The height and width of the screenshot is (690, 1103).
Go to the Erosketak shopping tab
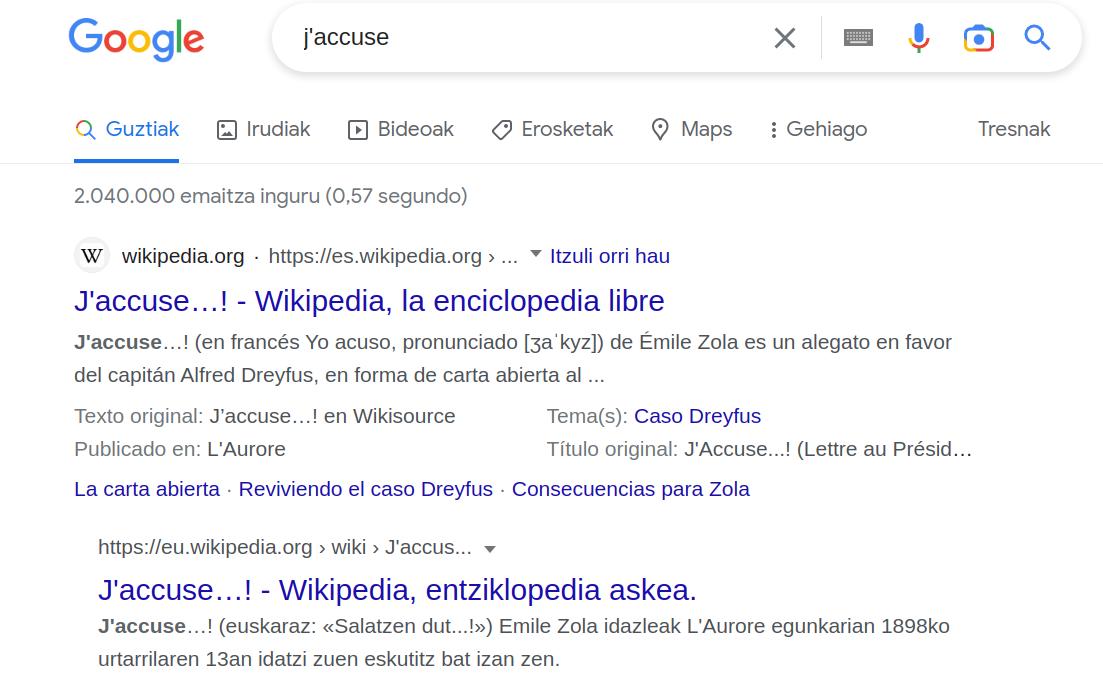[552, 129]
